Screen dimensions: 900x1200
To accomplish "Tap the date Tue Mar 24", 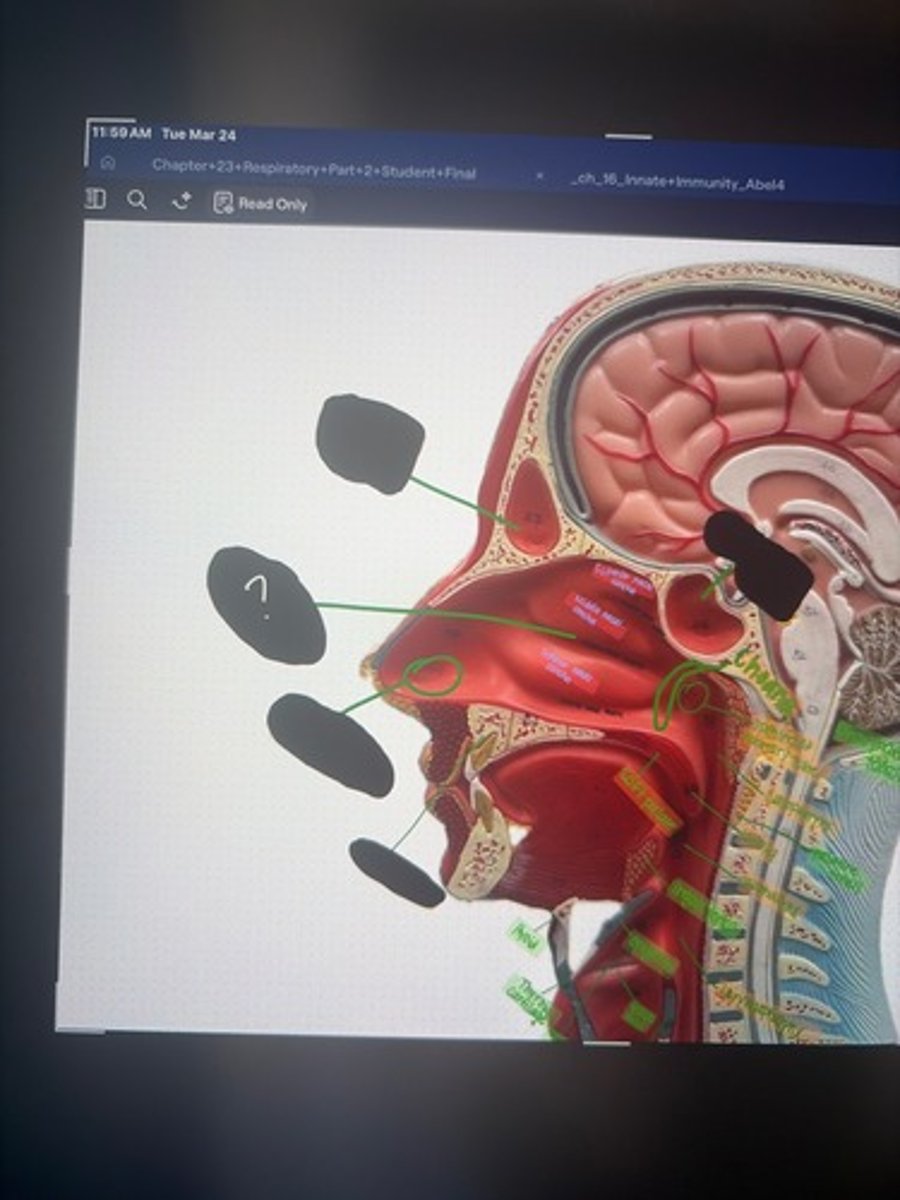I will coord(198,135).
